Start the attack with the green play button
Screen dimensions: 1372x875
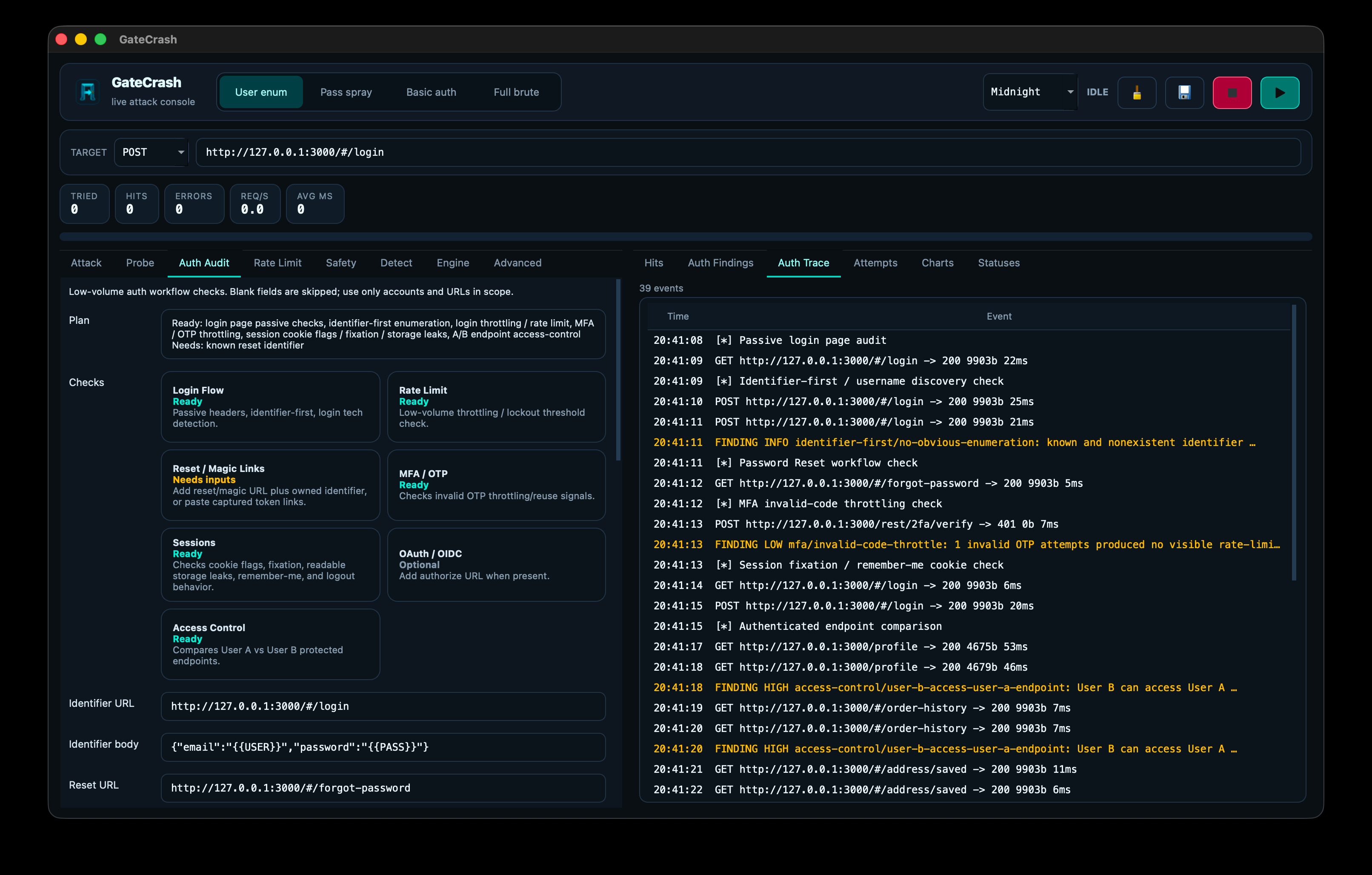pyautogui.click(x=1280, y=92)
